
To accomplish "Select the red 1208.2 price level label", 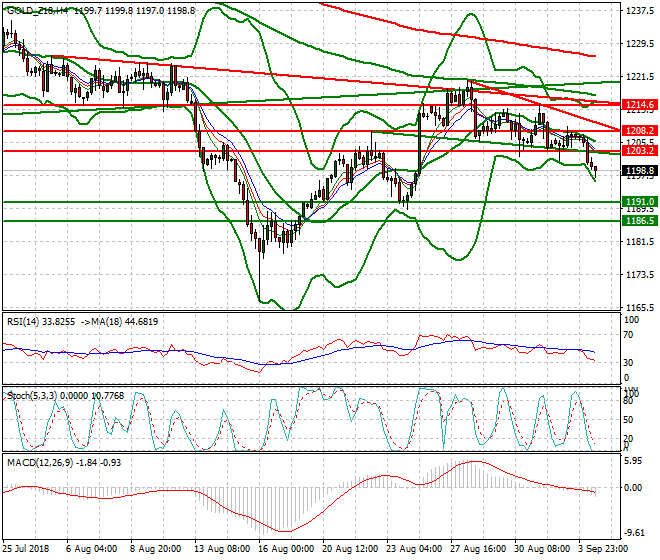I will (x=638, y=131).
